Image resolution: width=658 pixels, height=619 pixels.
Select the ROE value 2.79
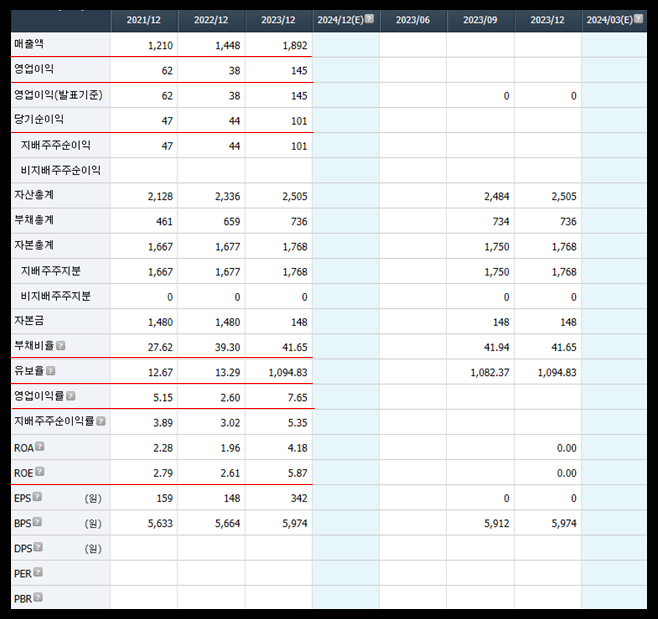click(163, 473)
